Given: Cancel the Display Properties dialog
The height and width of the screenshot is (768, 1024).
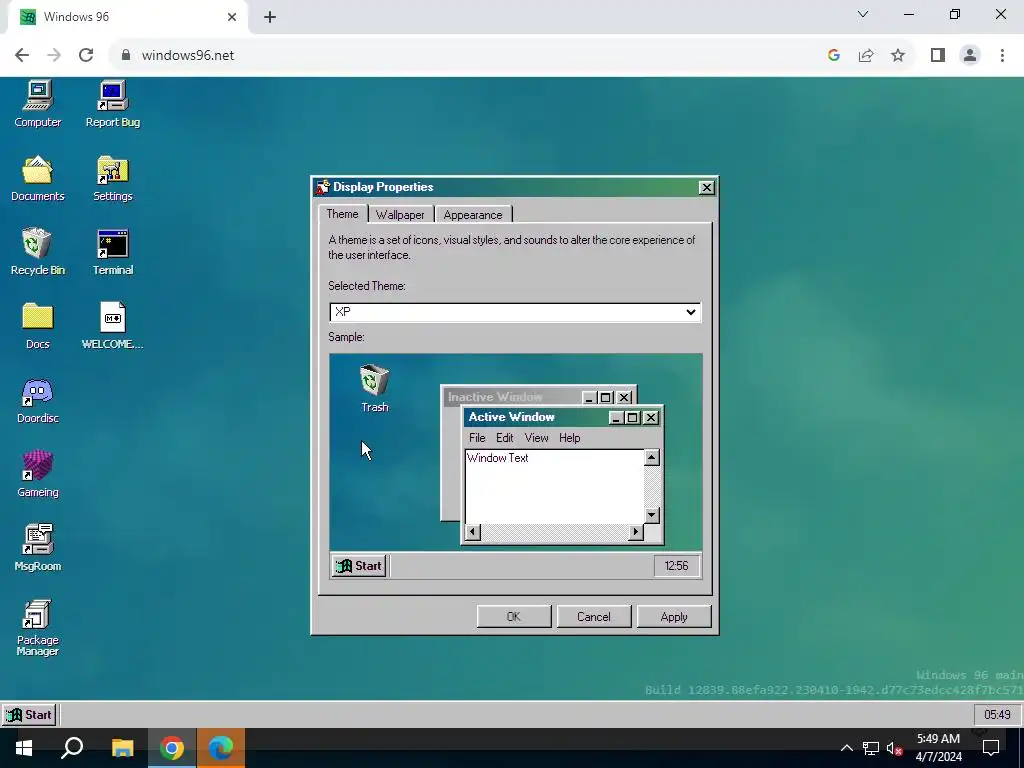Looking at the screenshot, I should pos(594,617).
